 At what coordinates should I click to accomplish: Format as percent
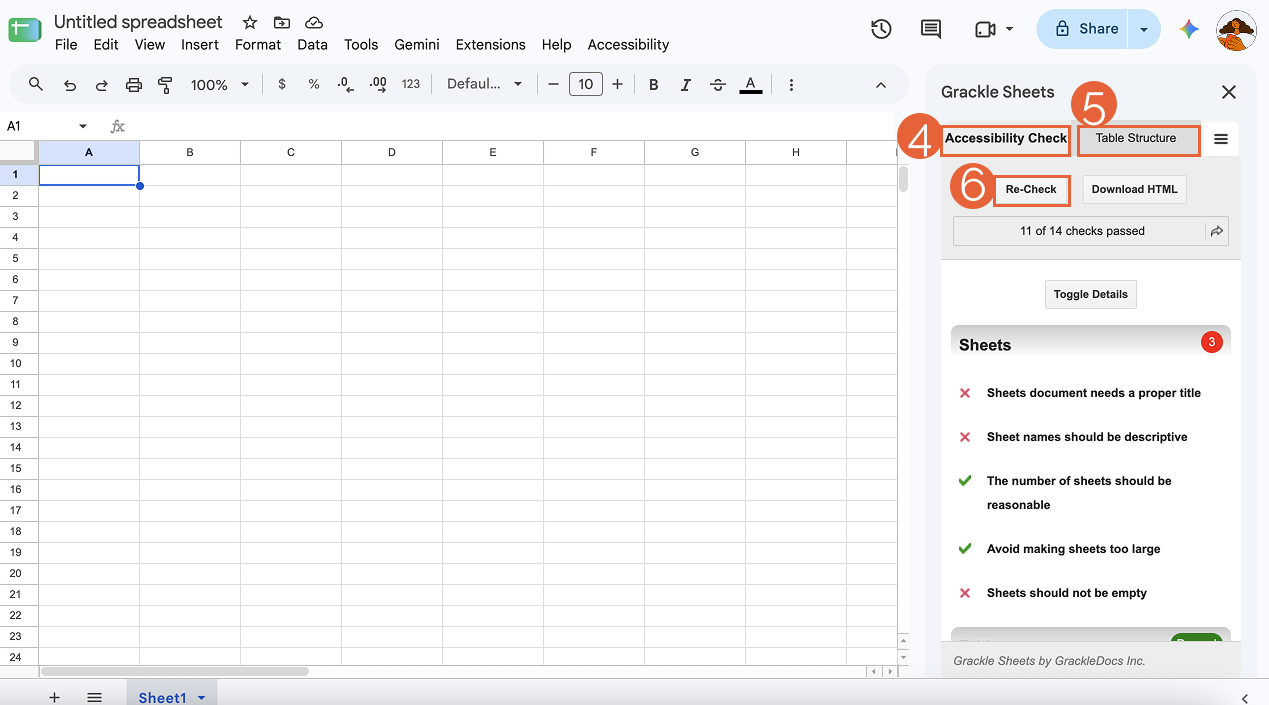(x=314, y=85)
